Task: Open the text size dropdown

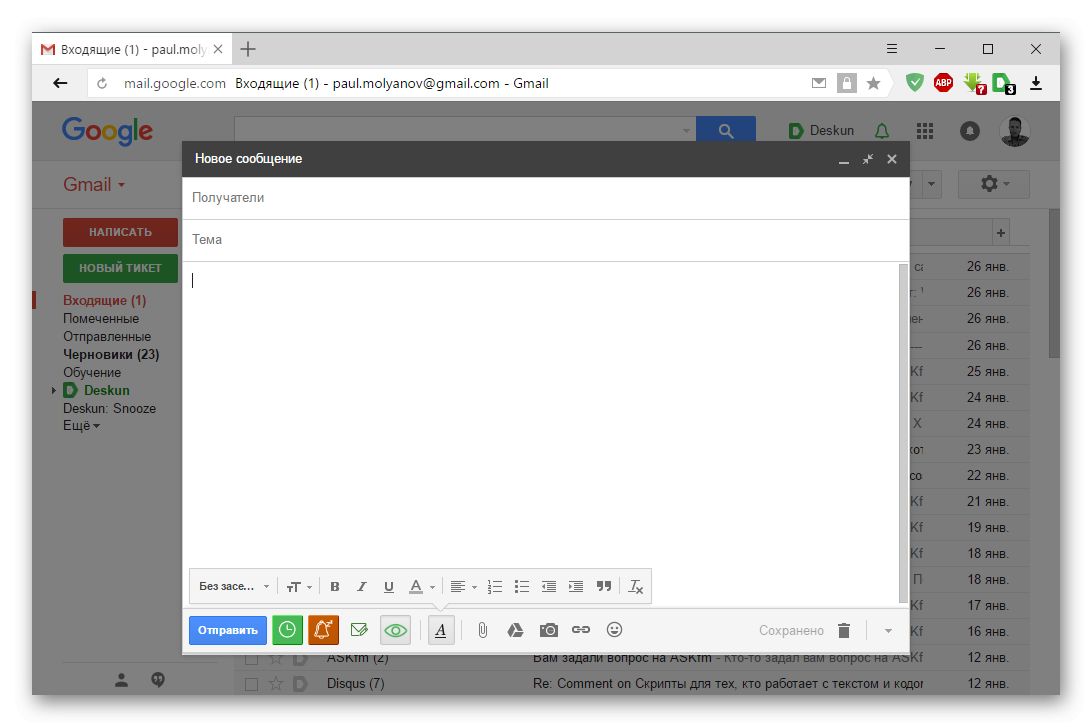Action: [298, 587]
